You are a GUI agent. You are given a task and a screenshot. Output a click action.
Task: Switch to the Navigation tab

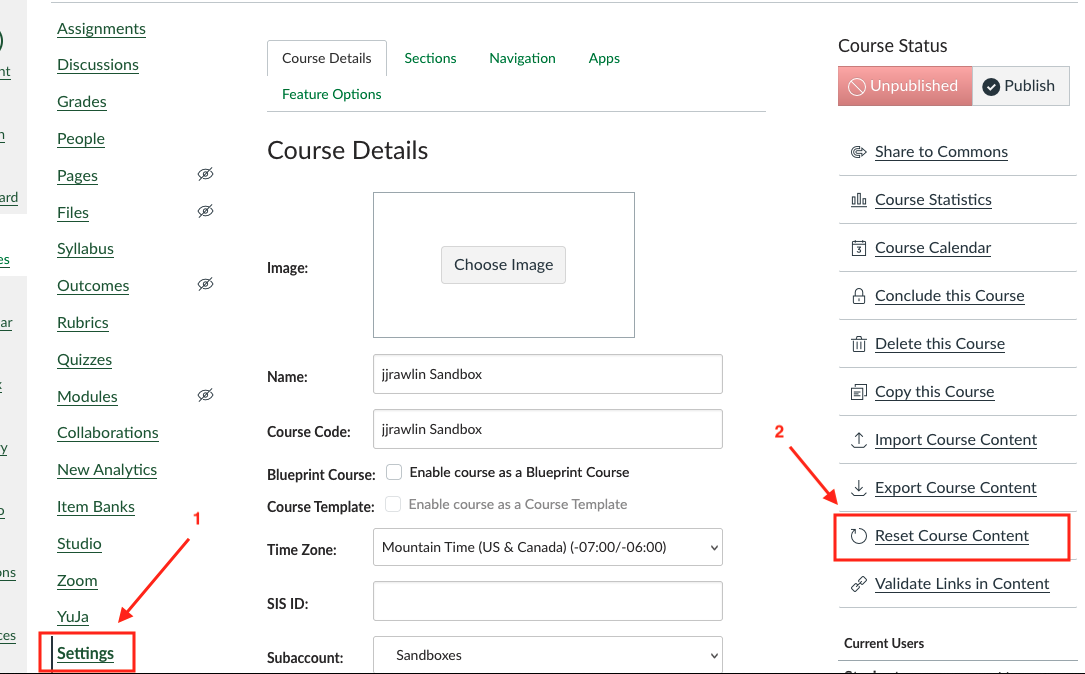[x=522, y=58]
